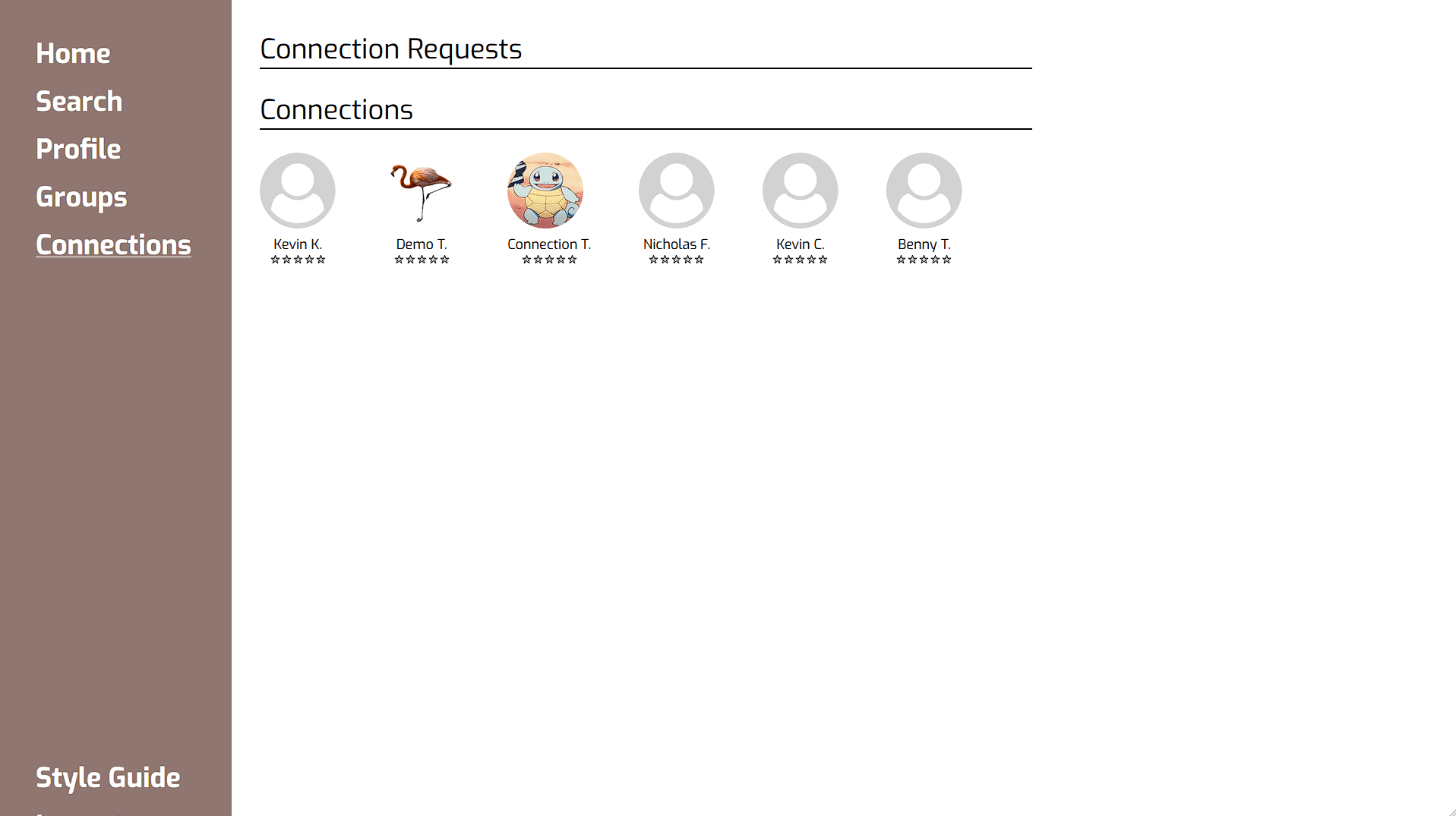Click the stars below Connection T.
1456x816 pixels.
pos(549,260)
